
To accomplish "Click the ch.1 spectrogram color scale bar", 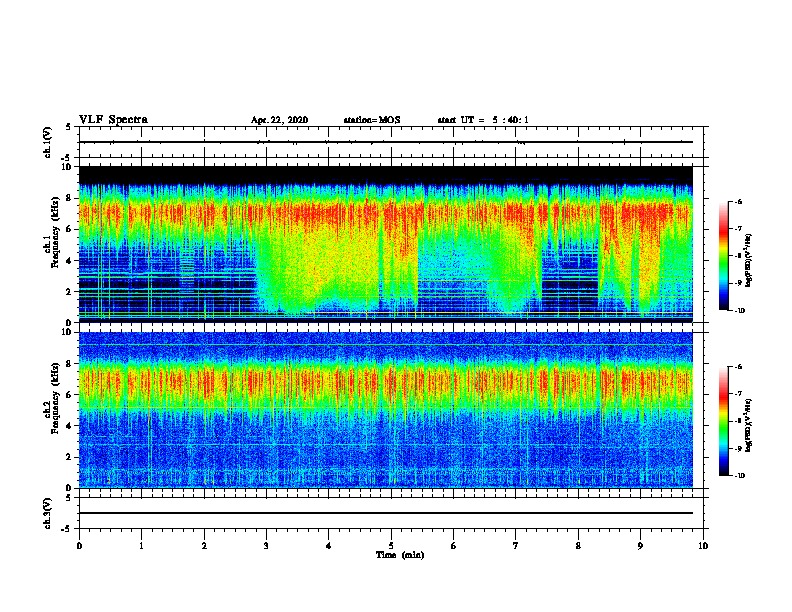I will 723,256.
